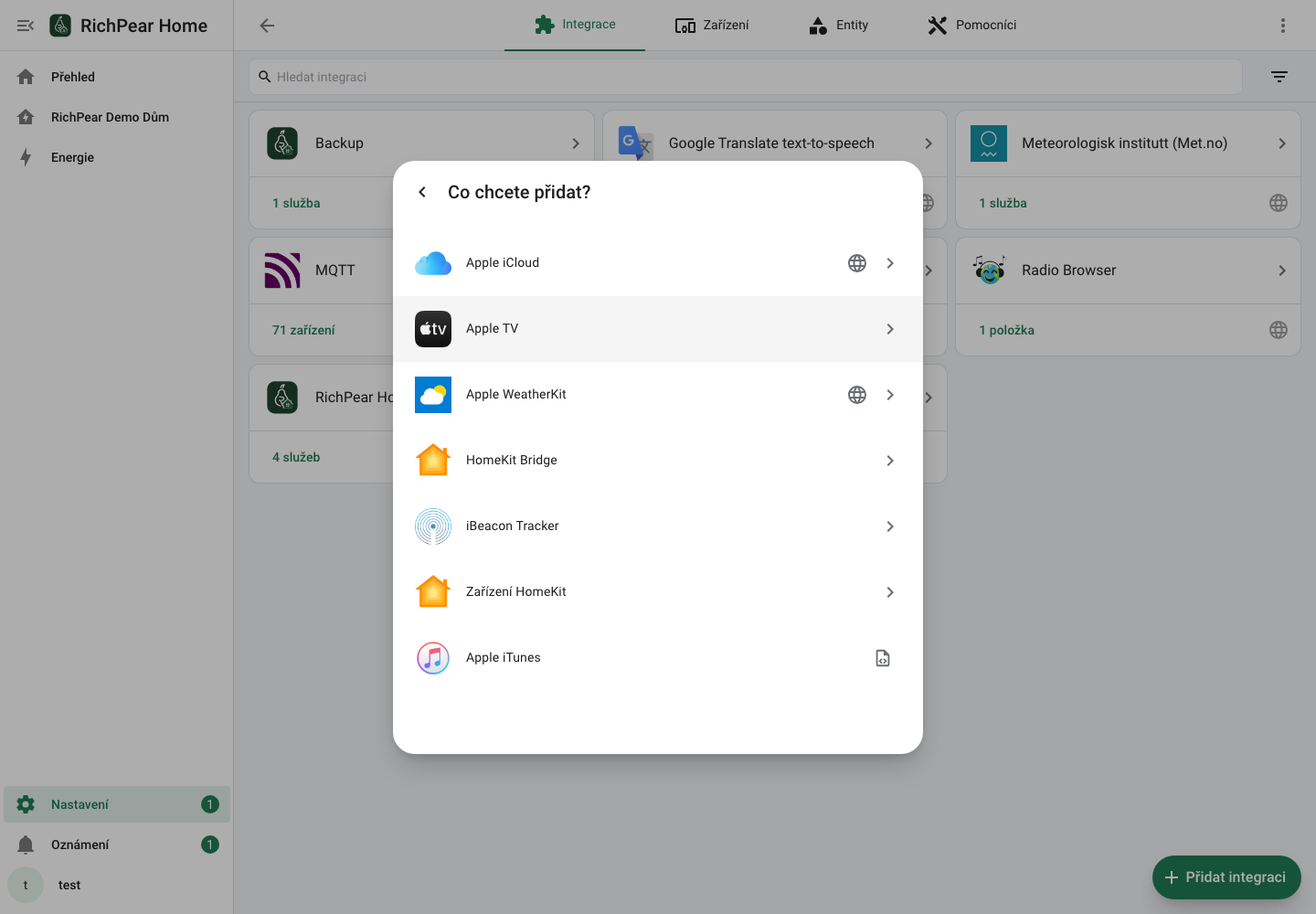Click the globe icon on Met.no card
Image resolution: width=1316 pixels, height=914 pixels.
pyautogui.click(x=1279, y=203)
